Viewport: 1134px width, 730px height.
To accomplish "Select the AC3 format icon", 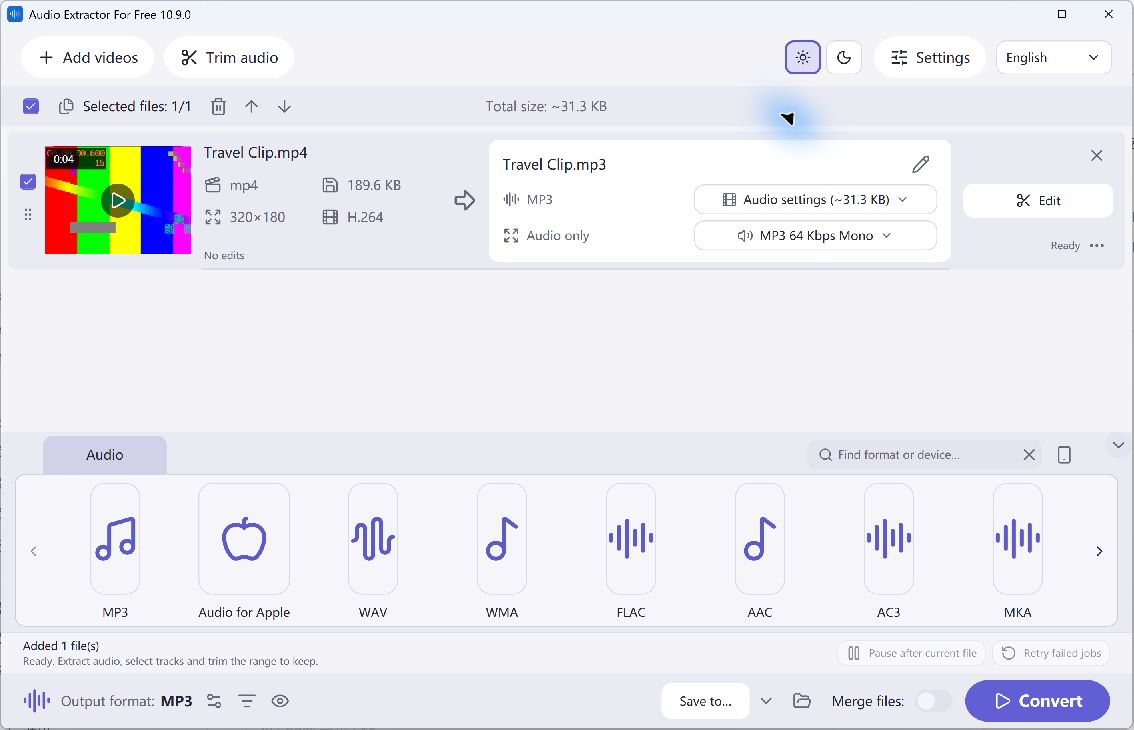I will point(889,539).
